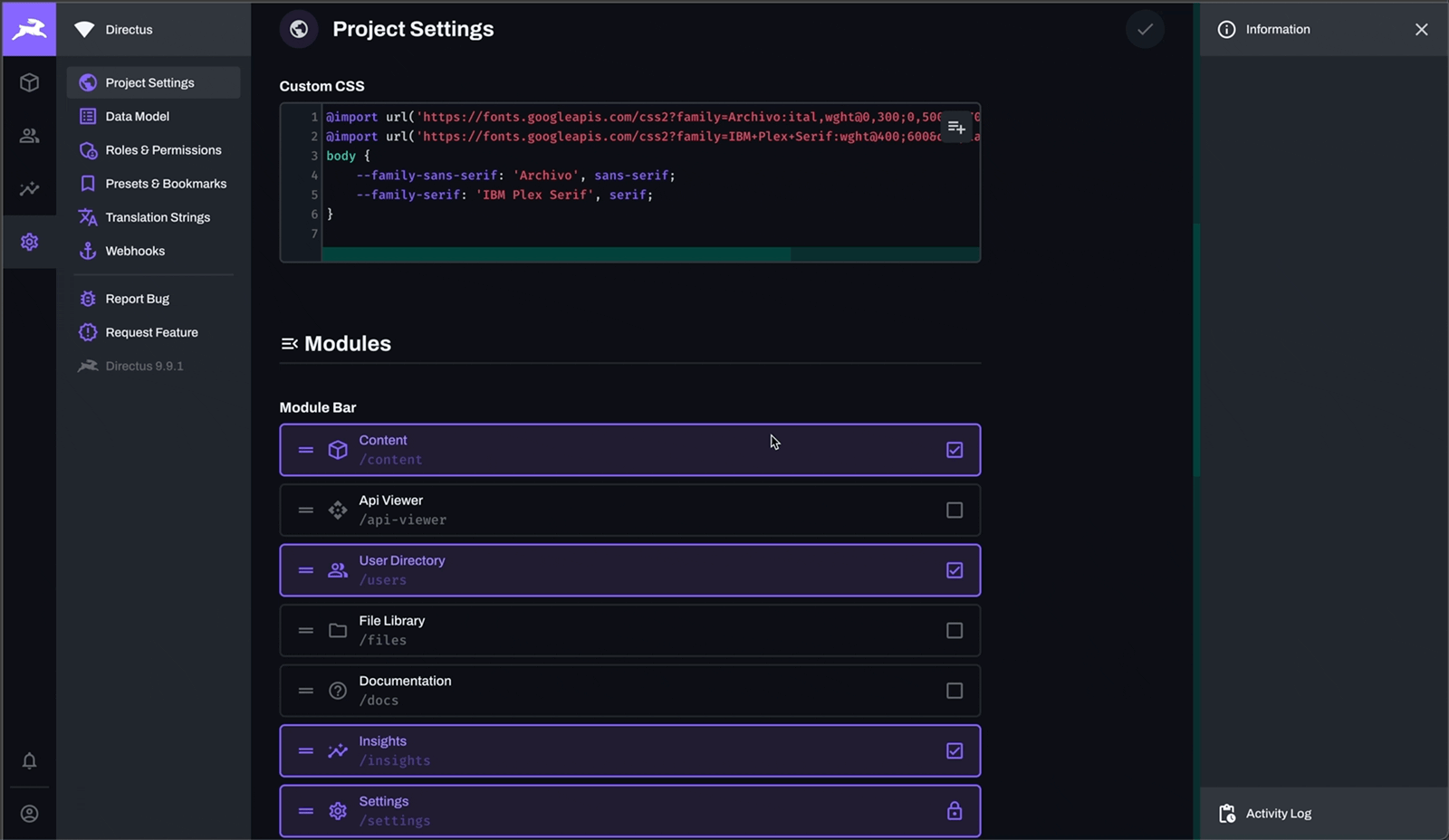Enable the Documentation module checkbox
The height and width of the screenshot is (840, 1449).
pos(955,691)
